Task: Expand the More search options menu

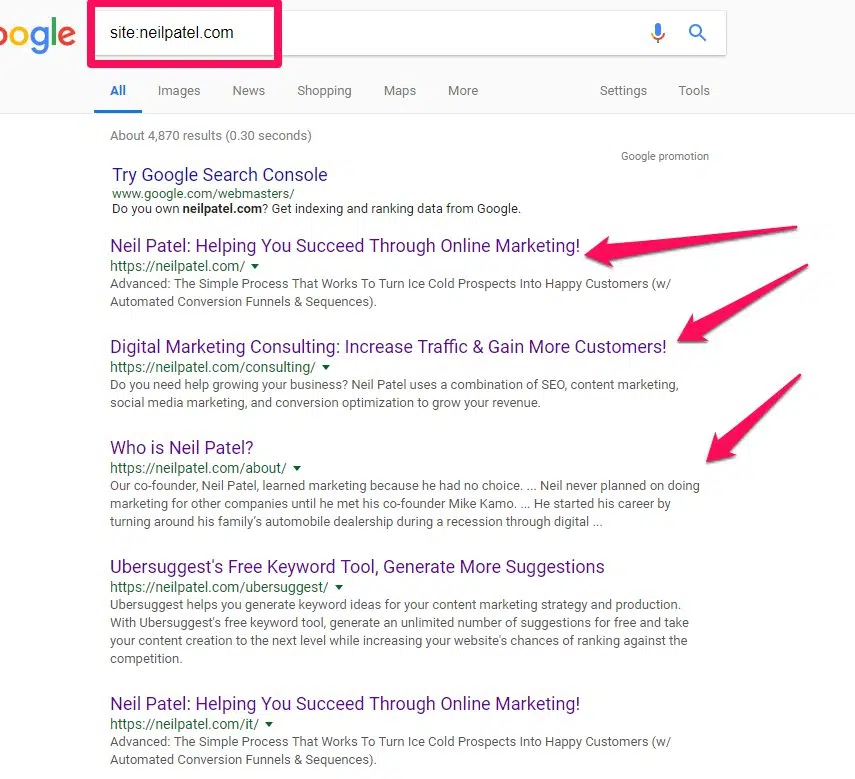Action: pos(463,90)
